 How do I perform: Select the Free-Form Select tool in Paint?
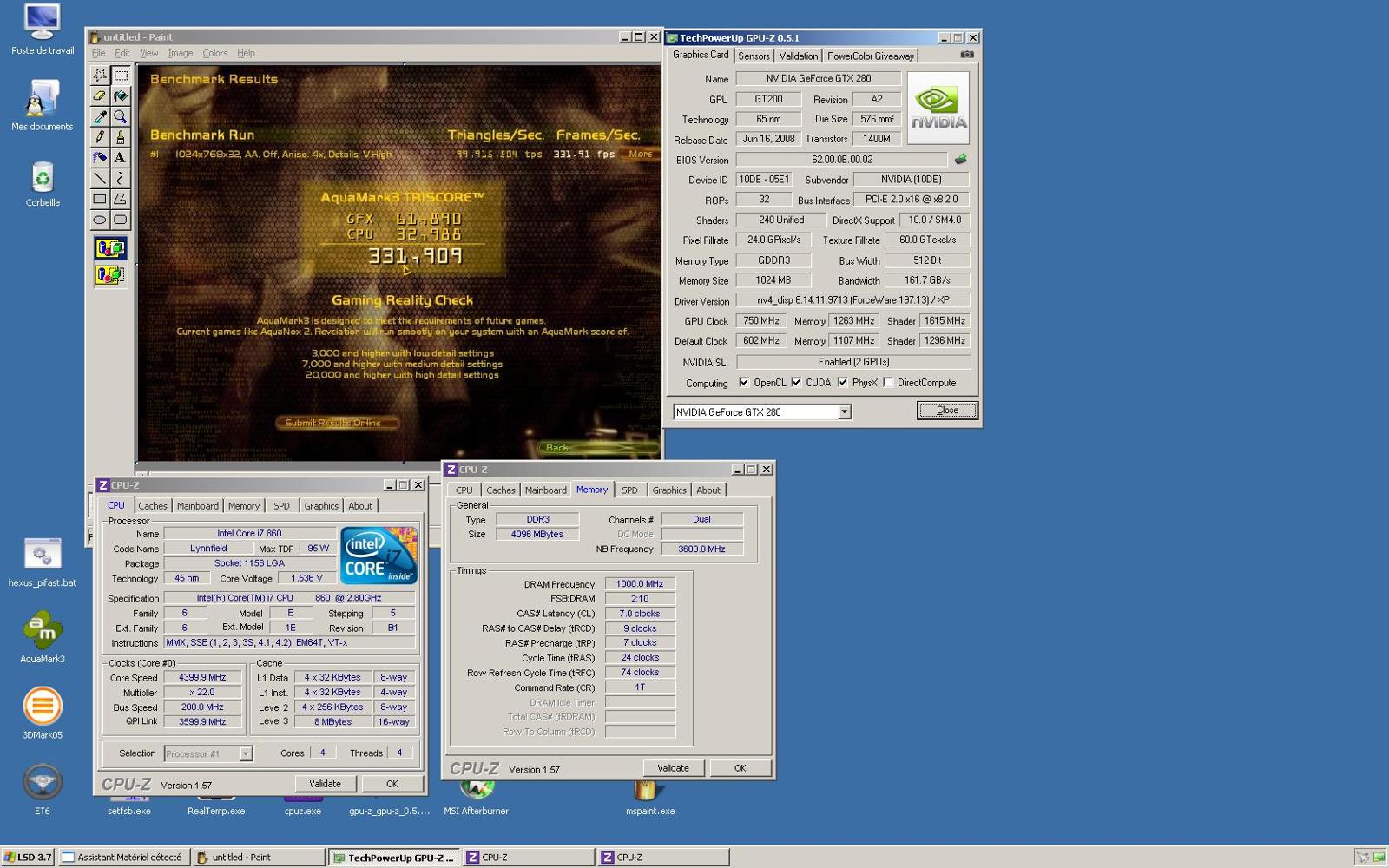(100, 75)
